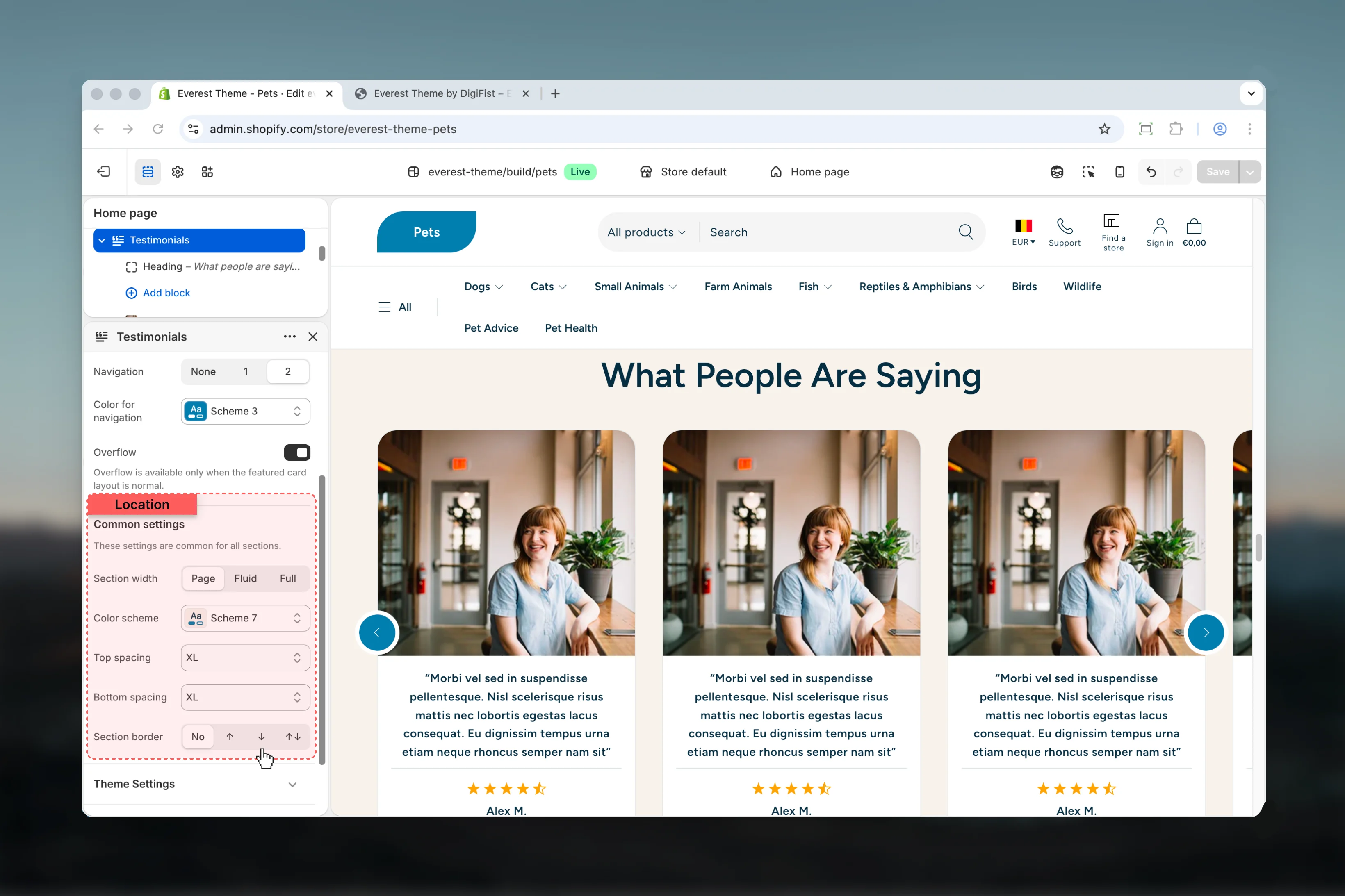Open Save button dropdown arrow
The width and height of the screenshot is (1345, 896).
click(1249, 171)
